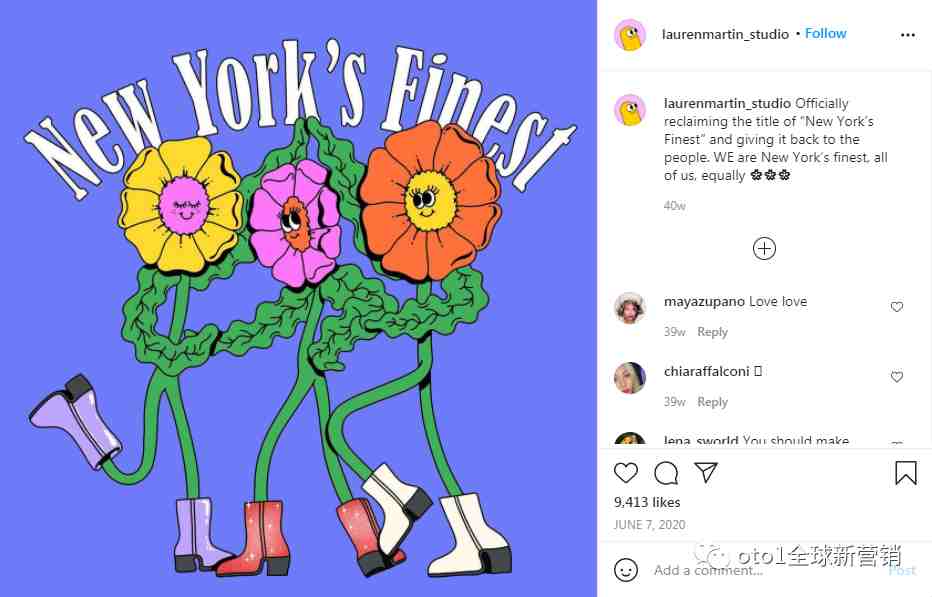
Task: Click the caption author avatar
Action: coord(630,110)
